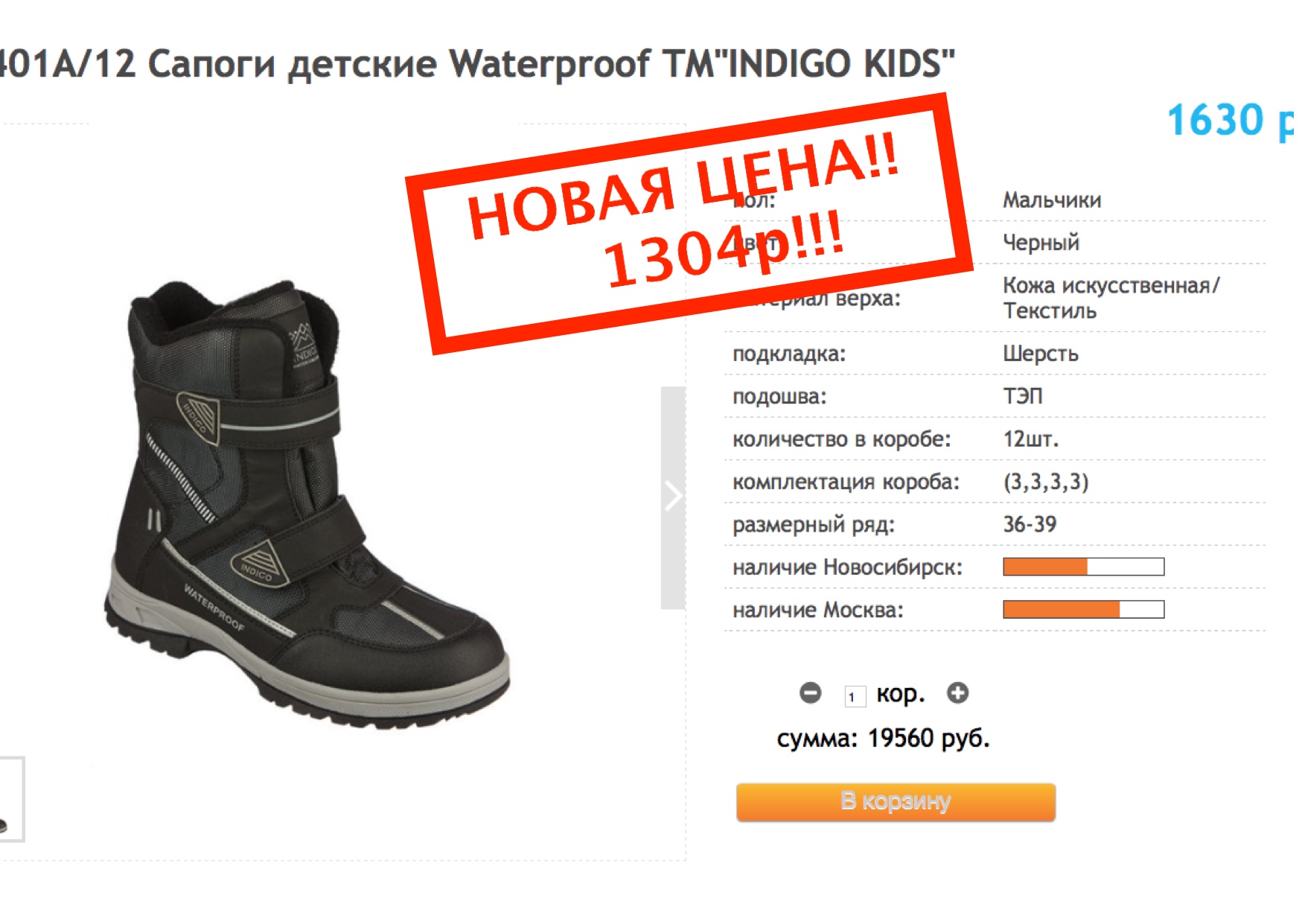This screenshot has width=1302, height=924.
Task: Click the Мальчики gender value
Action: [1051, 200]
